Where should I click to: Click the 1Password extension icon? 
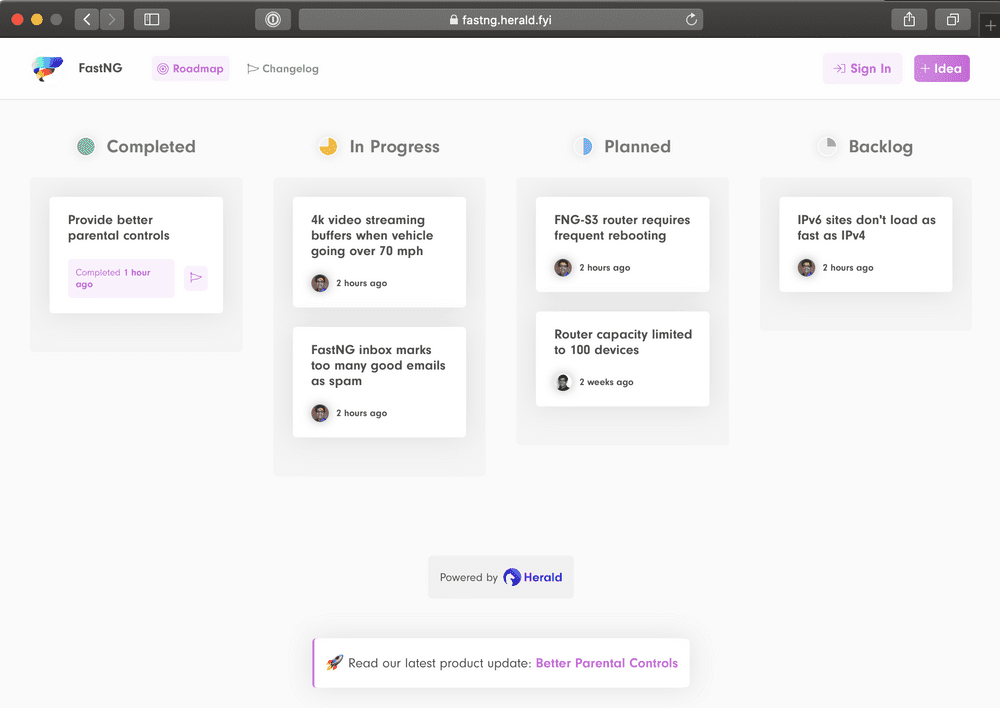tap(273, 19)
